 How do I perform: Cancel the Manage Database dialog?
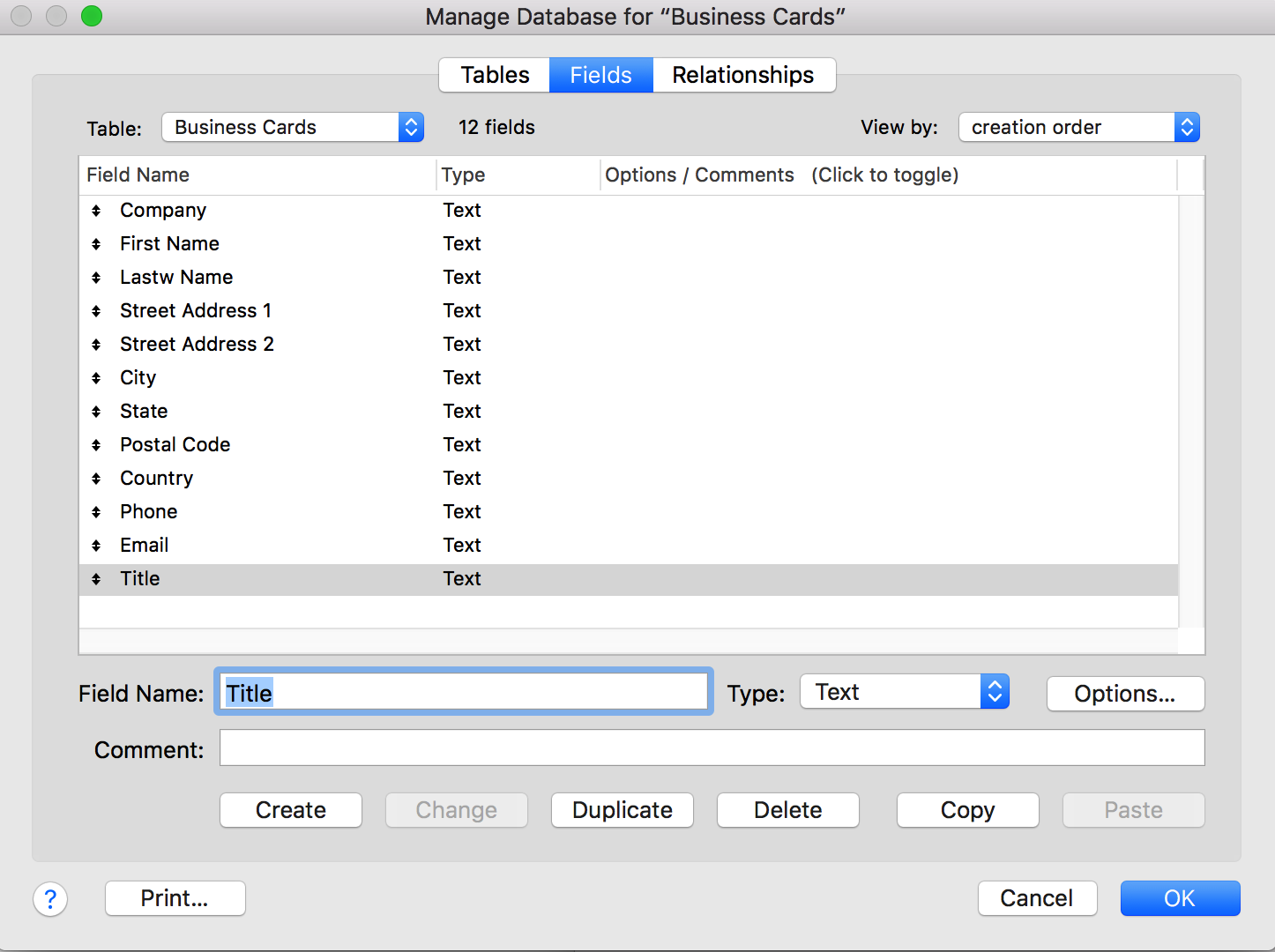pyautogui.click(x=1038, y=898)
